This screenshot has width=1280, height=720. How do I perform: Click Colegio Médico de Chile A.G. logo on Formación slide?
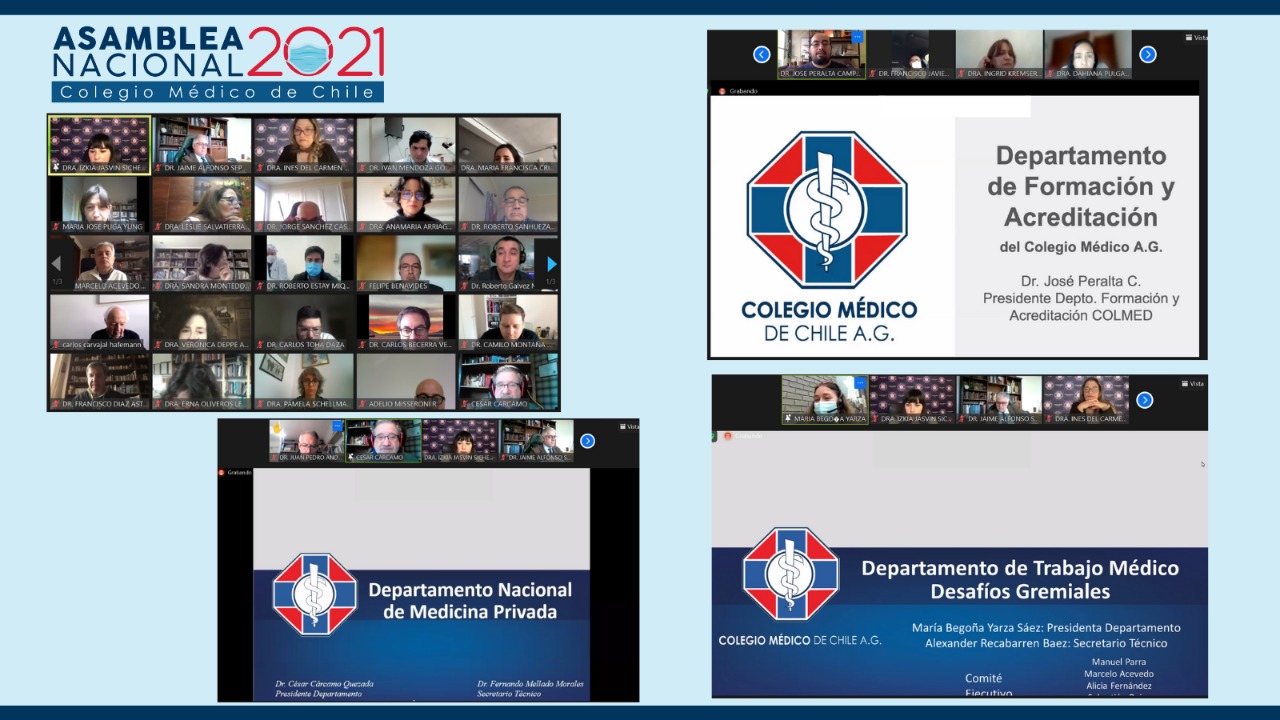828,237
